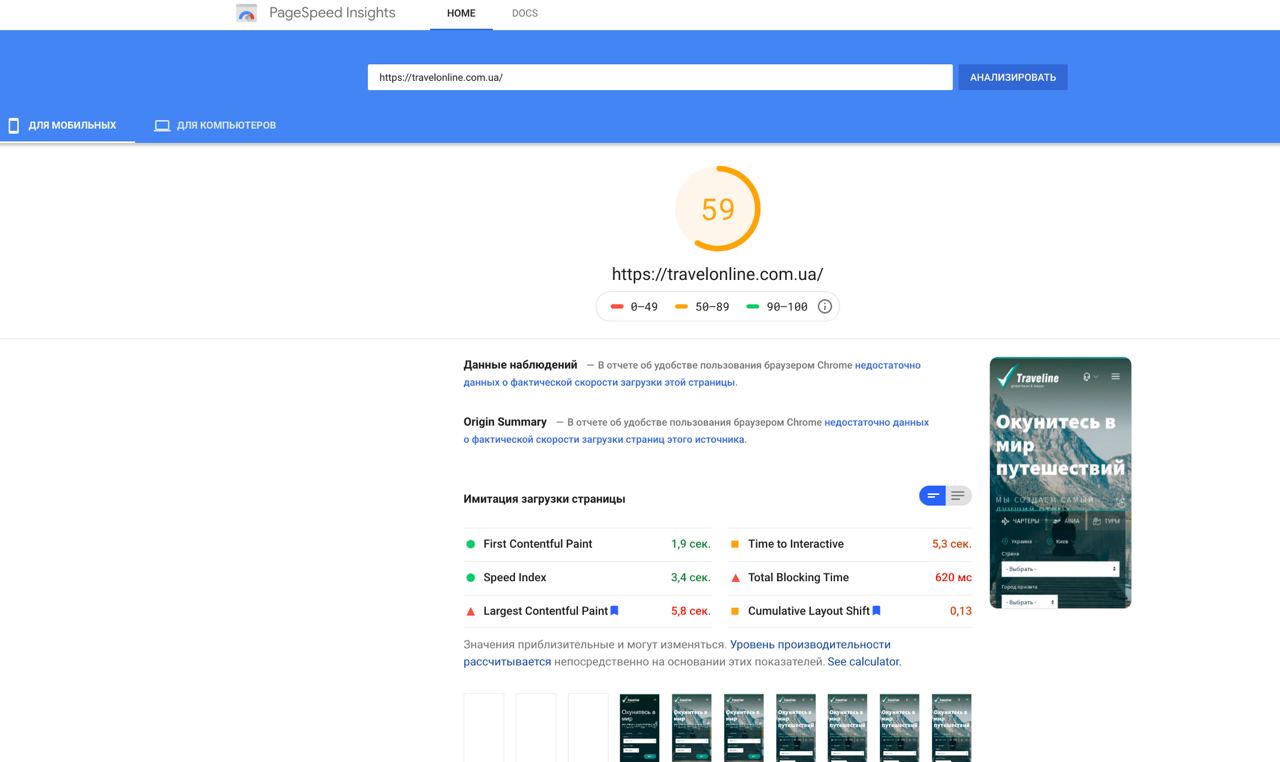The width and height of the screenshot is (1280, 762).
Task: Click the 'Cumulative Layout Shift' metric label
Action: point(809,611)
